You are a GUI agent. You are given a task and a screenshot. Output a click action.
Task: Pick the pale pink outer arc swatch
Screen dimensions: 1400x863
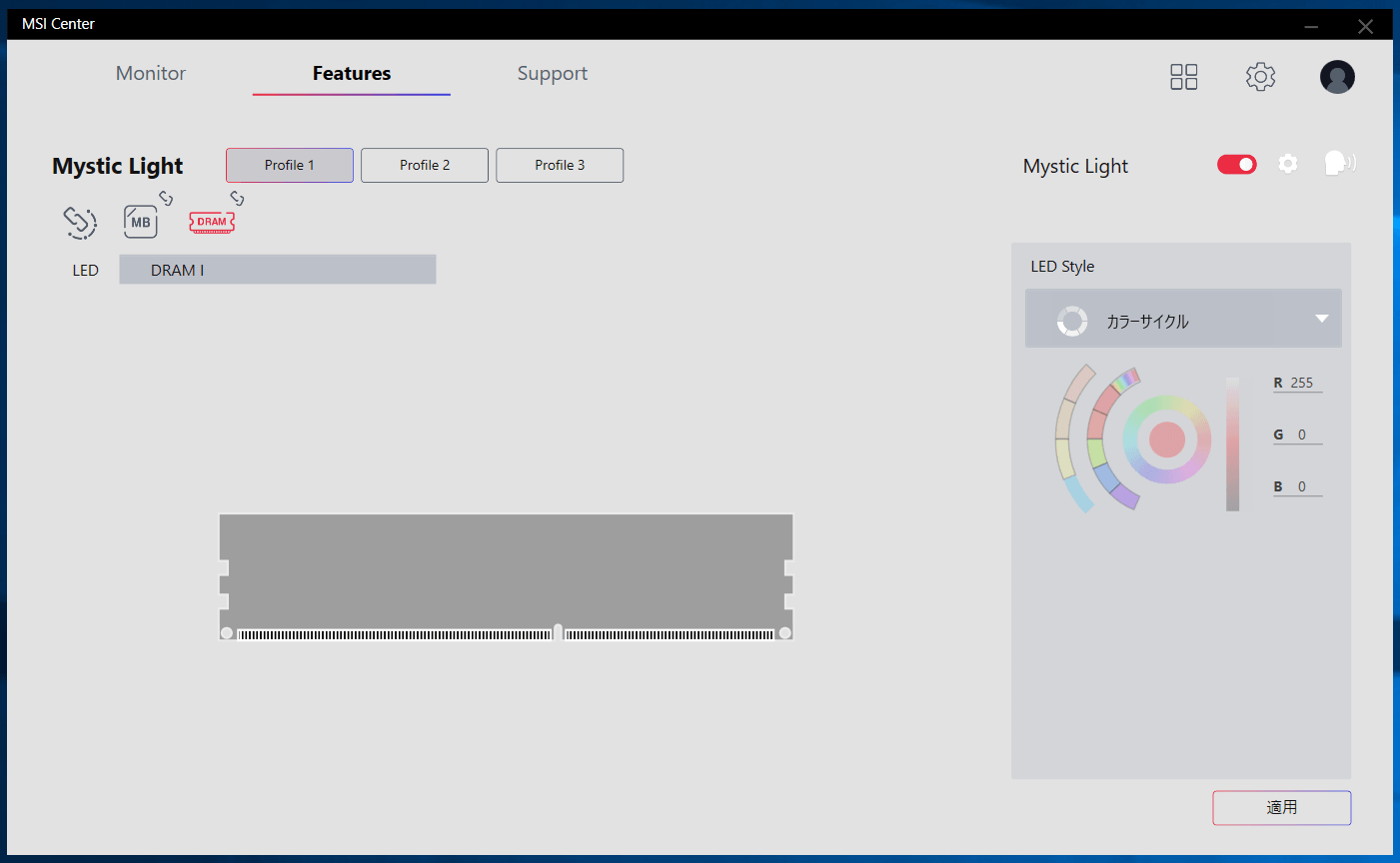coord(1079,384)
